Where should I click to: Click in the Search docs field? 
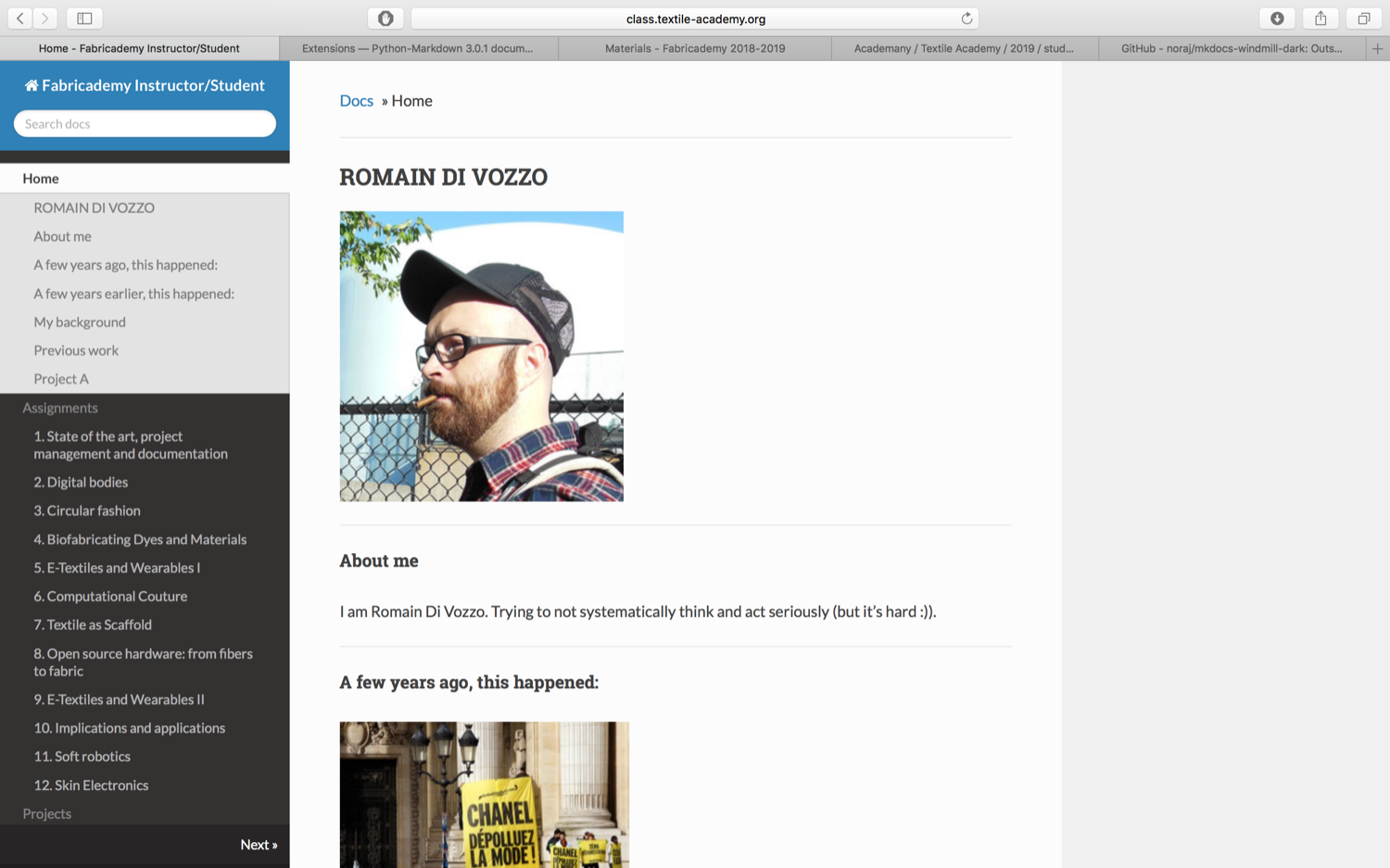click(x=145, y=124)
